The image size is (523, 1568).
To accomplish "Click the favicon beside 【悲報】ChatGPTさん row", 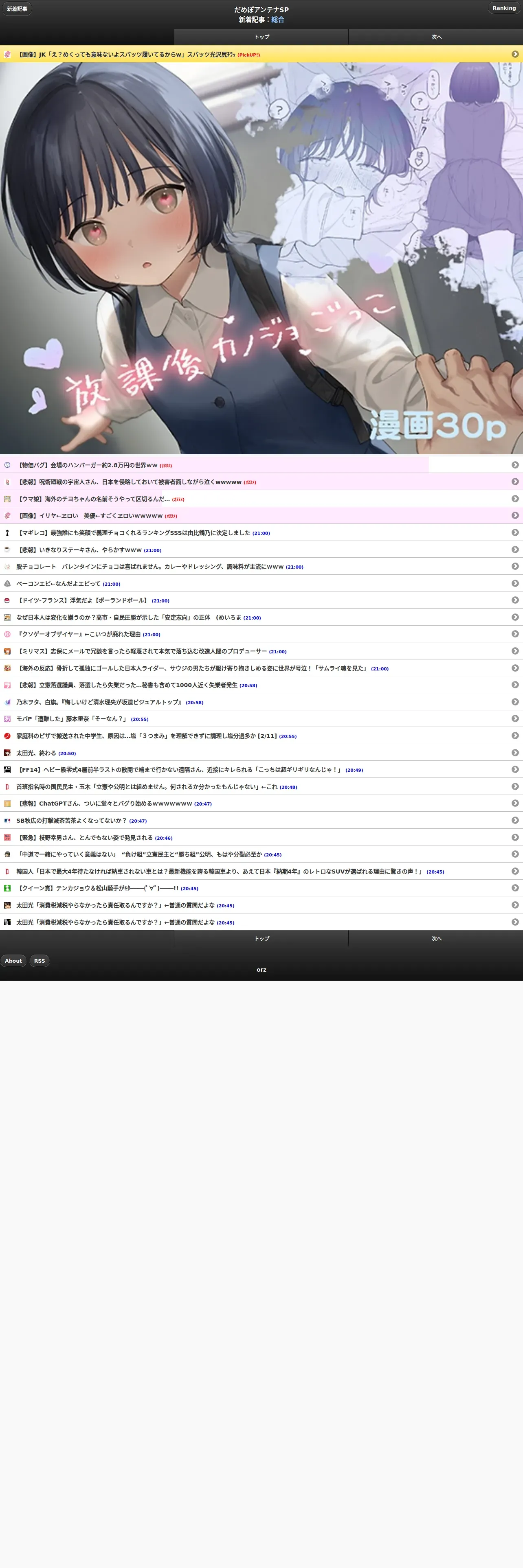I will pyautogui.click(x=7, y=804).
